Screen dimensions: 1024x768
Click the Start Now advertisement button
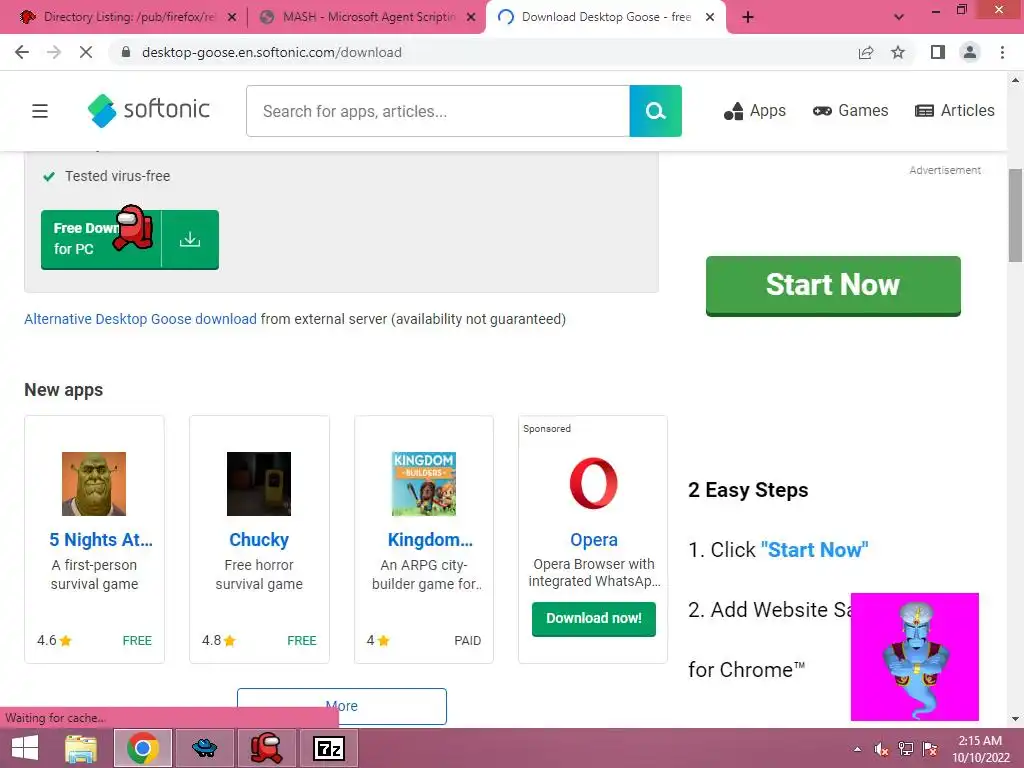coord(833,285)
